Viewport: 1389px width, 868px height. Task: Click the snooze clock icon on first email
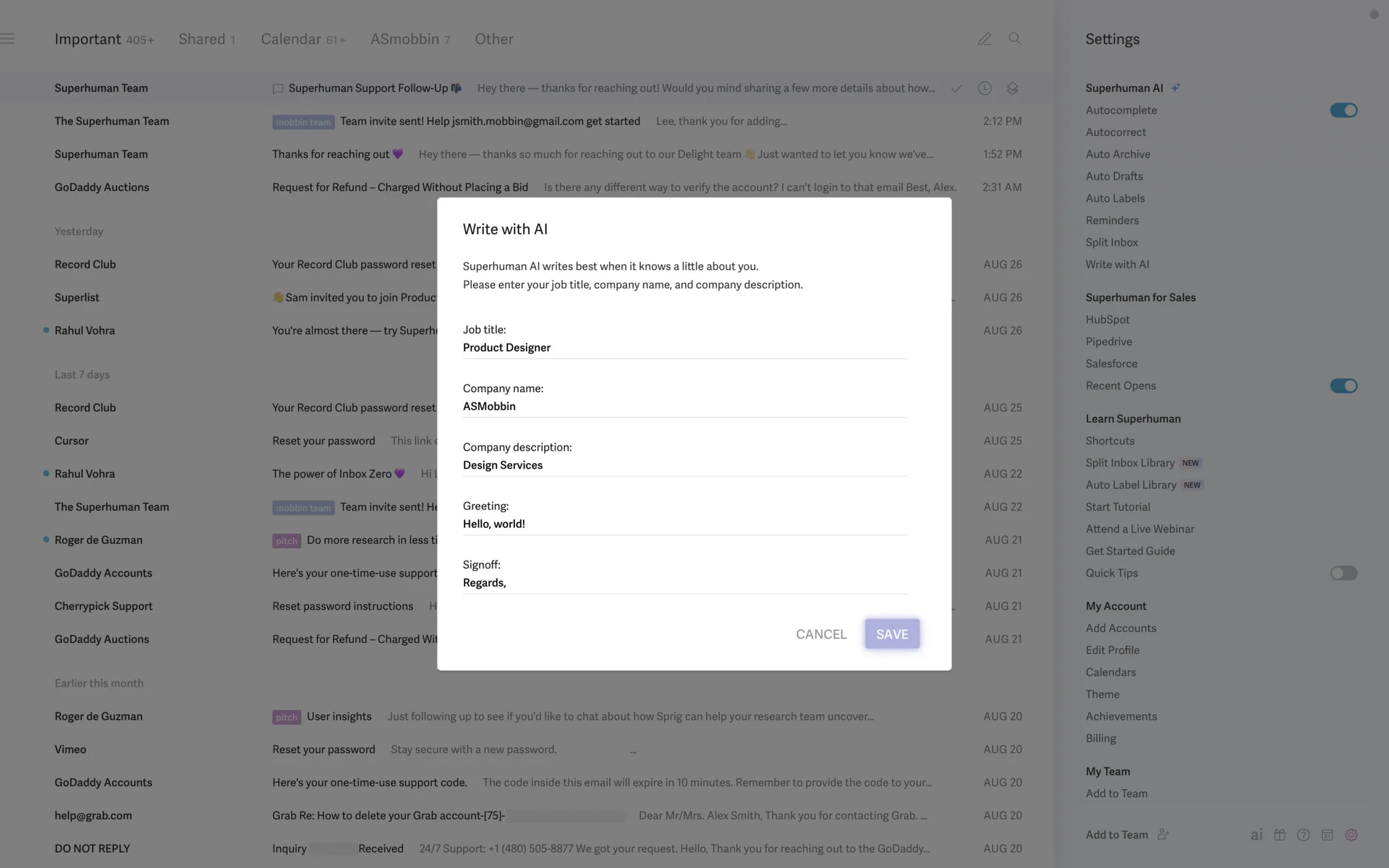click(984, 88)
